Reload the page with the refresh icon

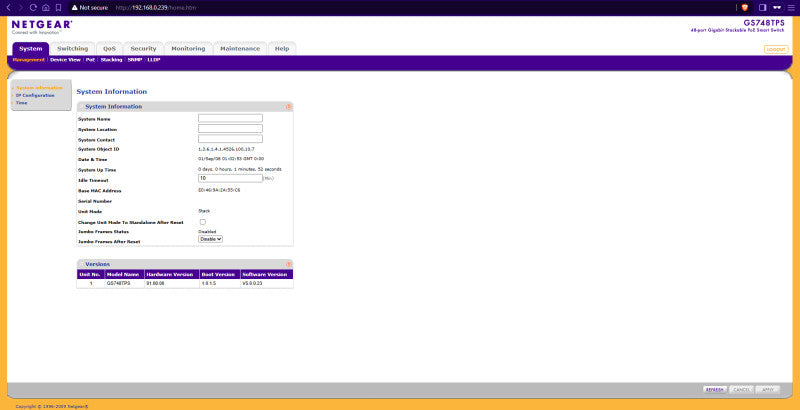click(33, 8)
